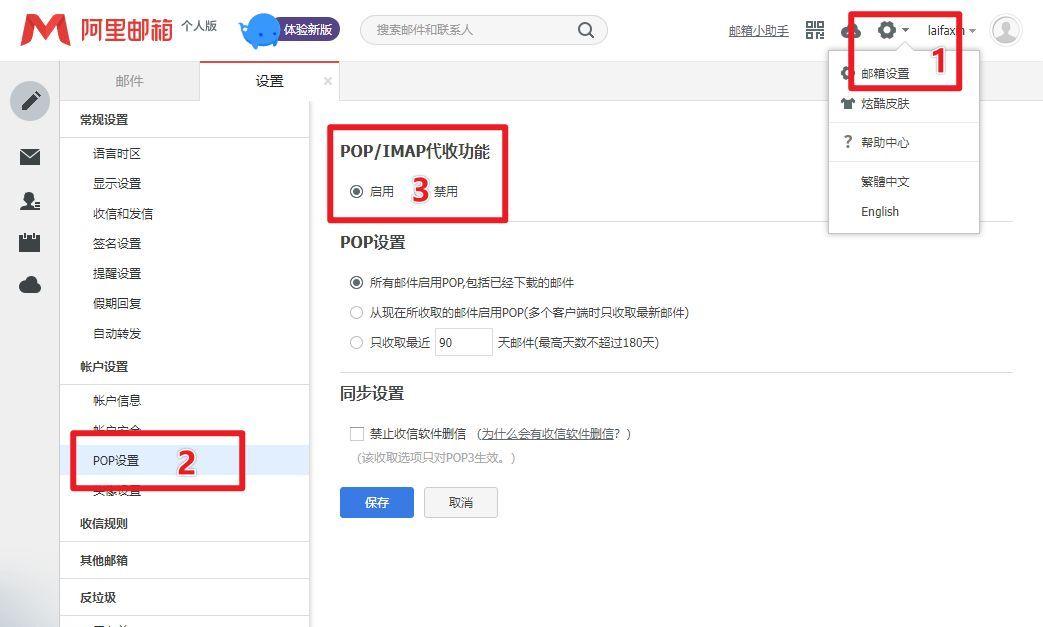1043x627 pixels.
Task: Enable the POP/IMAP 启用 radio button
Action: 358,191
